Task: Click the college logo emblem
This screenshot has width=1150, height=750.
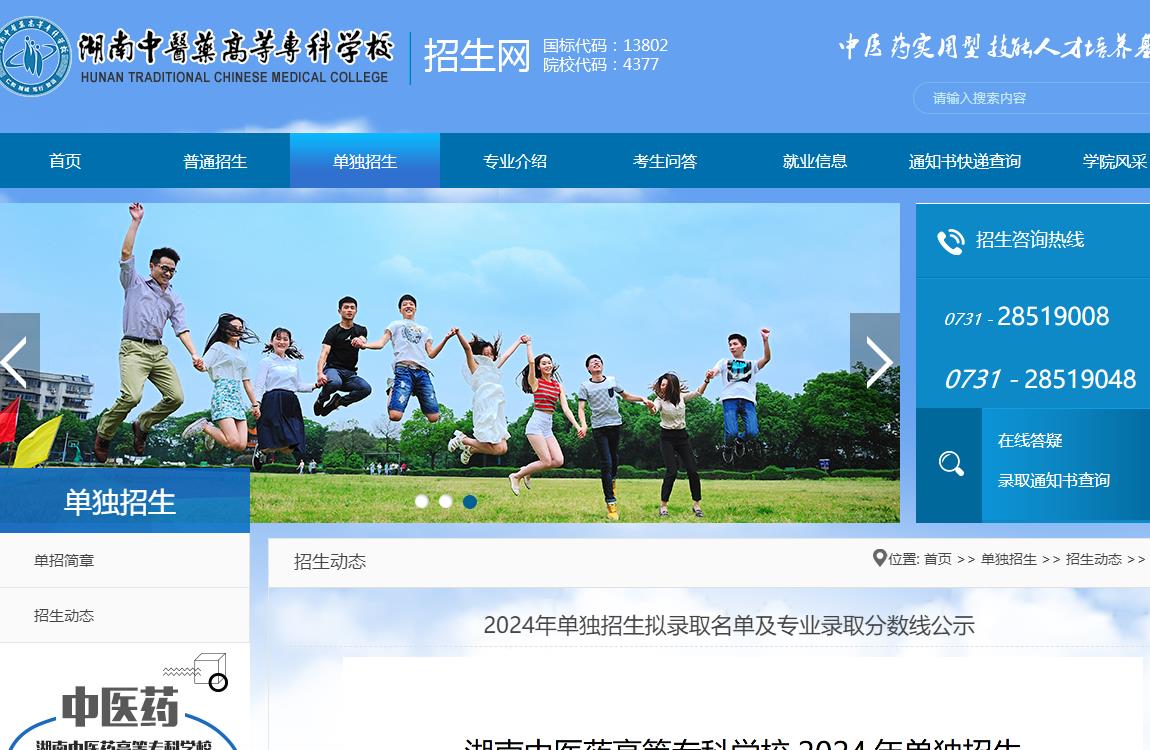Action: [33, 56]
